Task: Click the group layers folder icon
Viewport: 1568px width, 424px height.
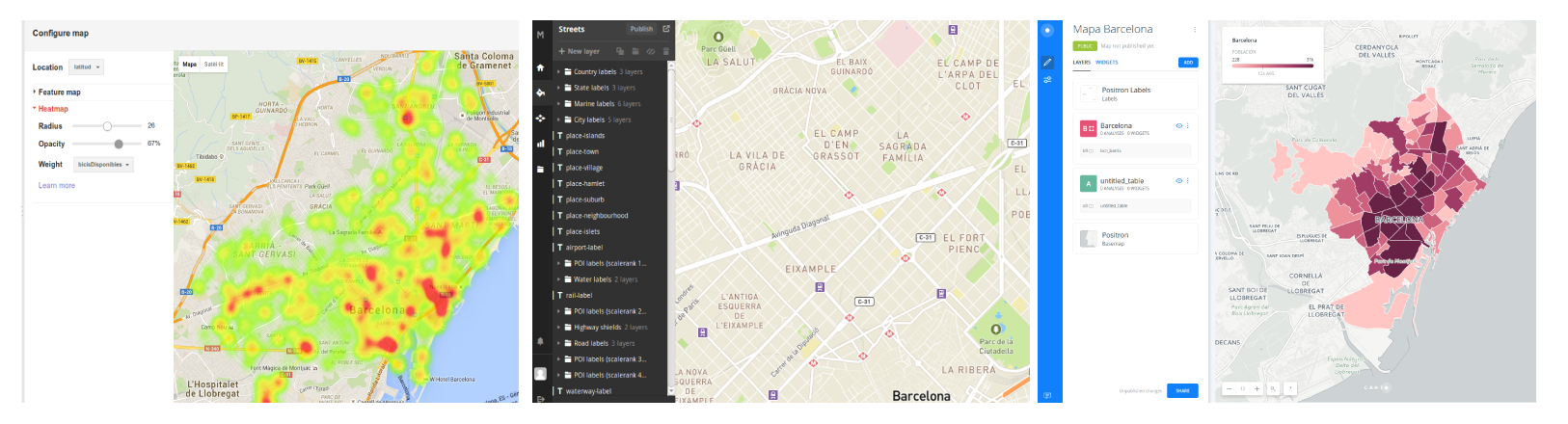Action: coord(635,51)
